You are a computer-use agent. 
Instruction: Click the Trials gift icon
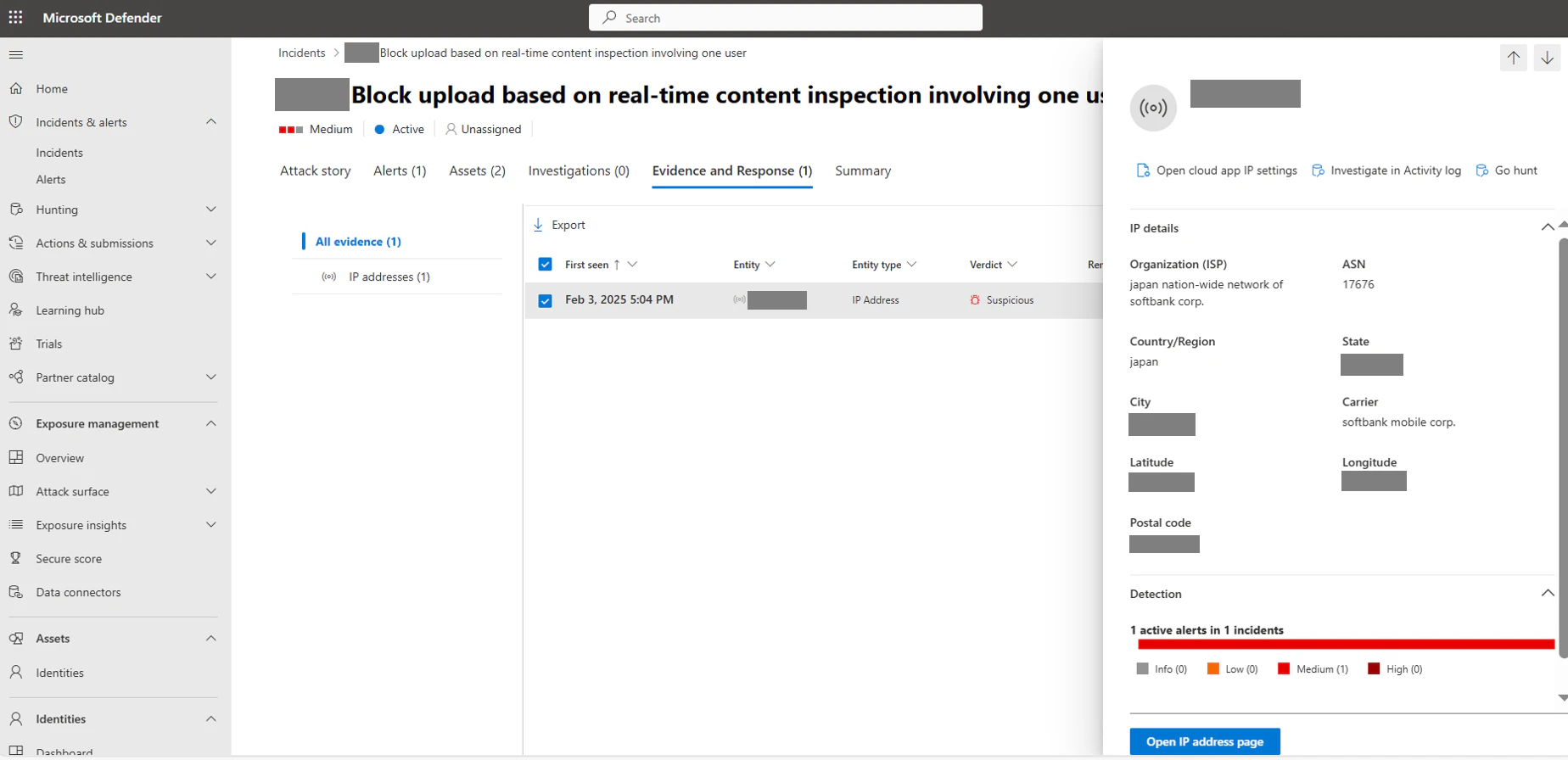click(15, 344)
